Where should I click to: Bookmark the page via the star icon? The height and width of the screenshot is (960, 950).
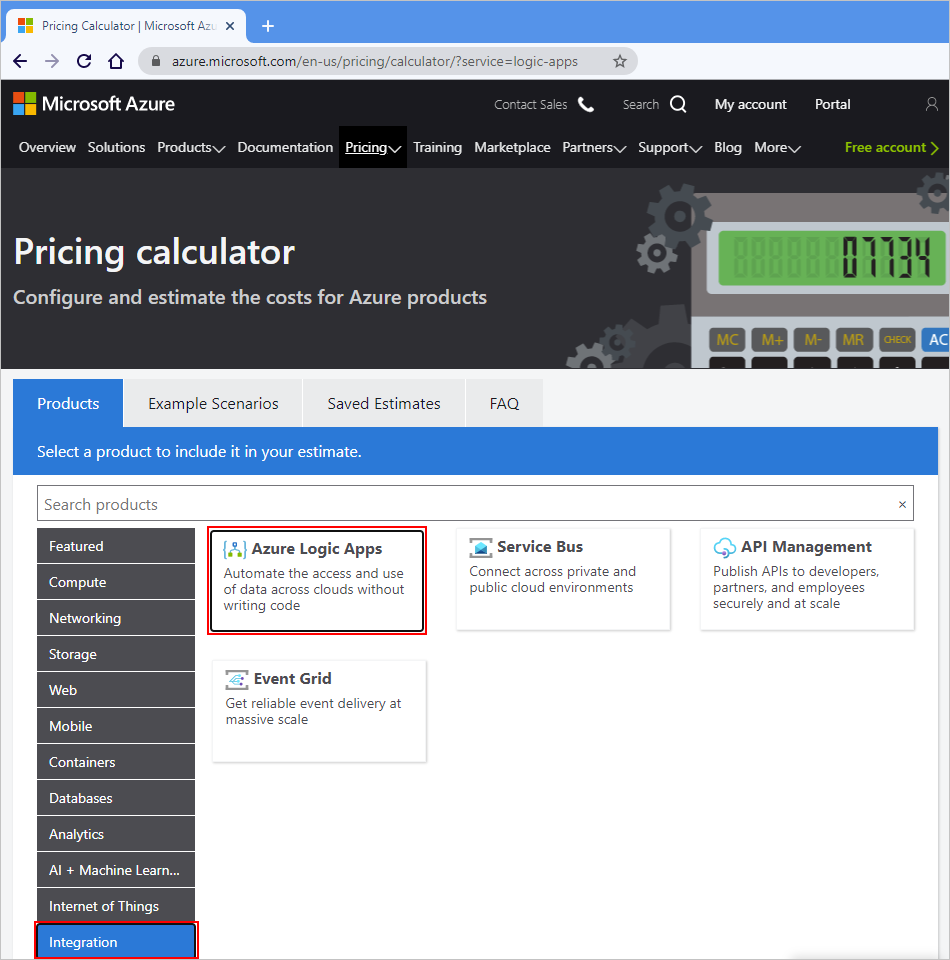tap(619, 60)
